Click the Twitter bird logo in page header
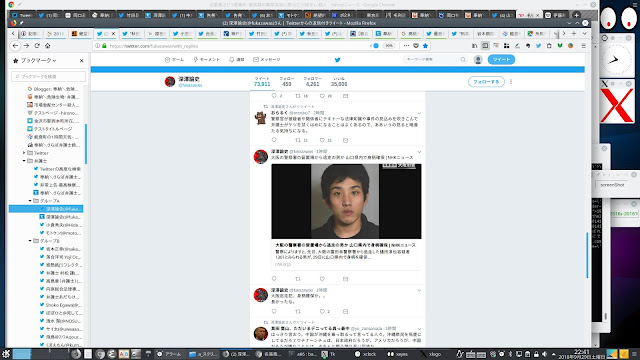This screenshot has height=360, width=640. click(338, 60)
